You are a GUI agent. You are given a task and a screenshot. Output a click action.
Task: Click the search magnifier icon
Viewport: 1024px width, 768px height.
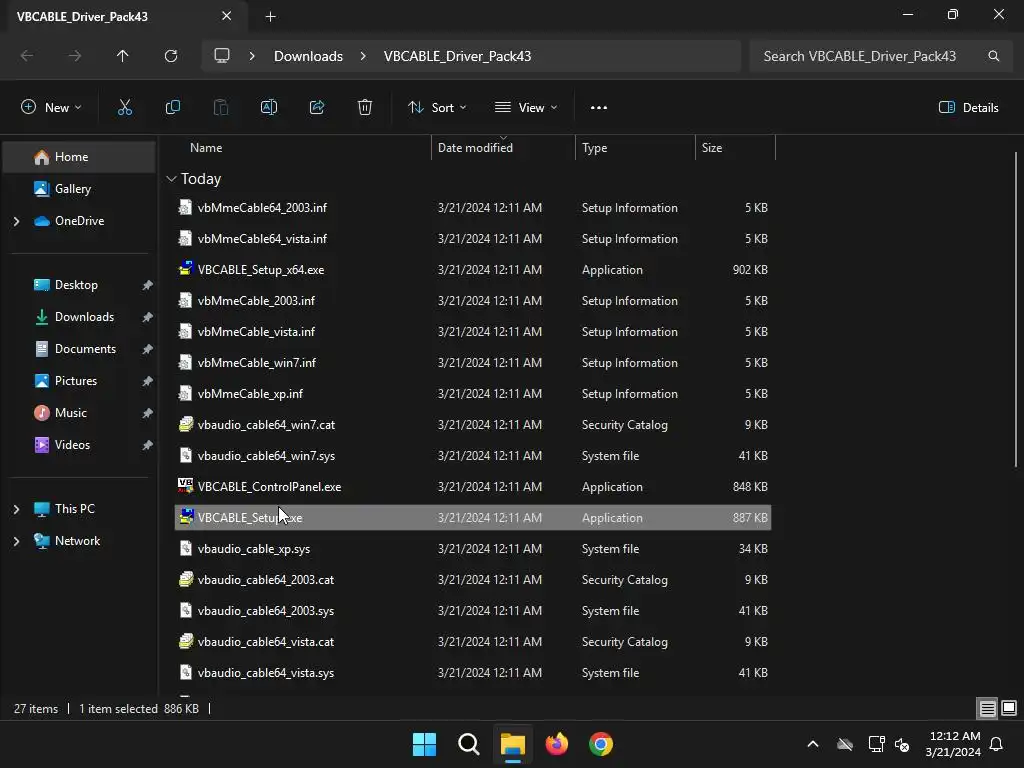(x=993, y=56)
